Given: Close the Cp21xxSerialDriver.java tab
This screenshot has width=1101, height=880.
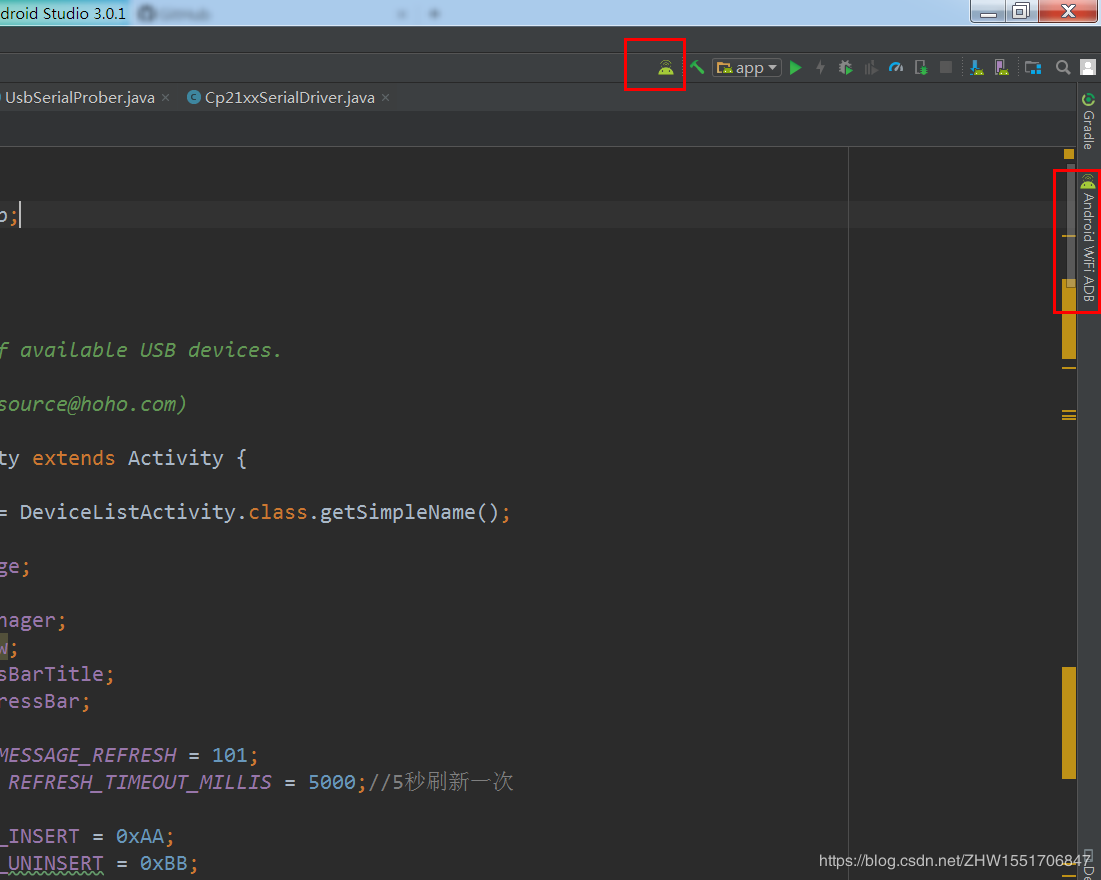Looking at the screenshot, I should point(385,98).
